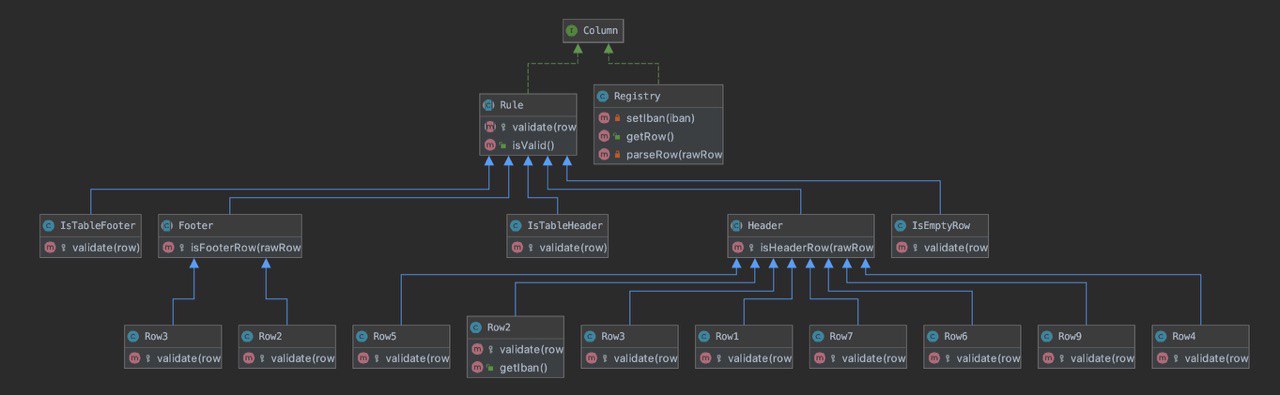
Task: Select the Row9 class title
Action: pyautogui.click(x=1069, y=336)
